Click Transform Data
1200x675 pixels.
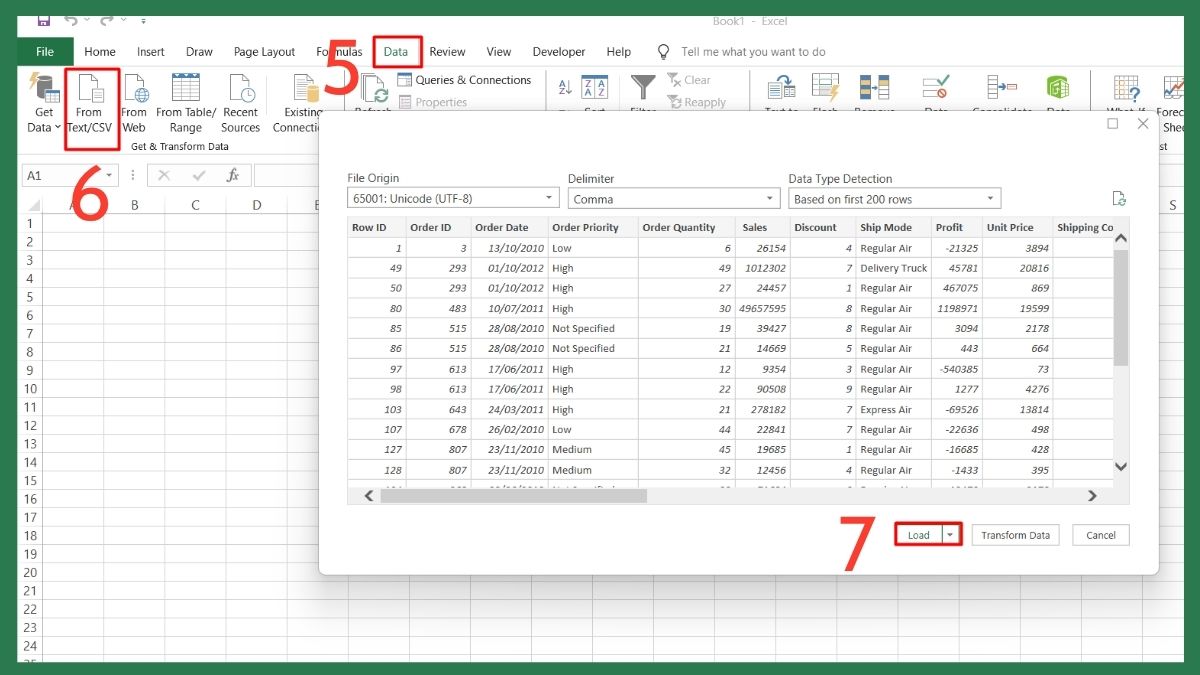pos(1015,535)
